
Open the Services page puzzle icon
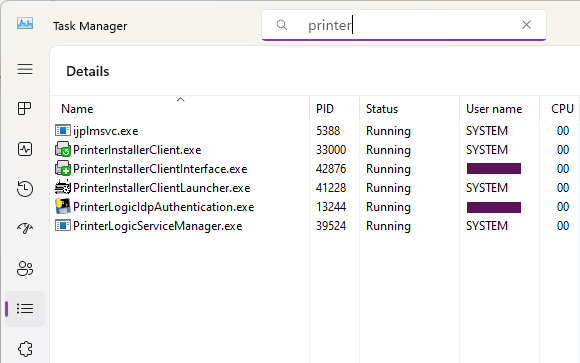click(x=25, y=349)
